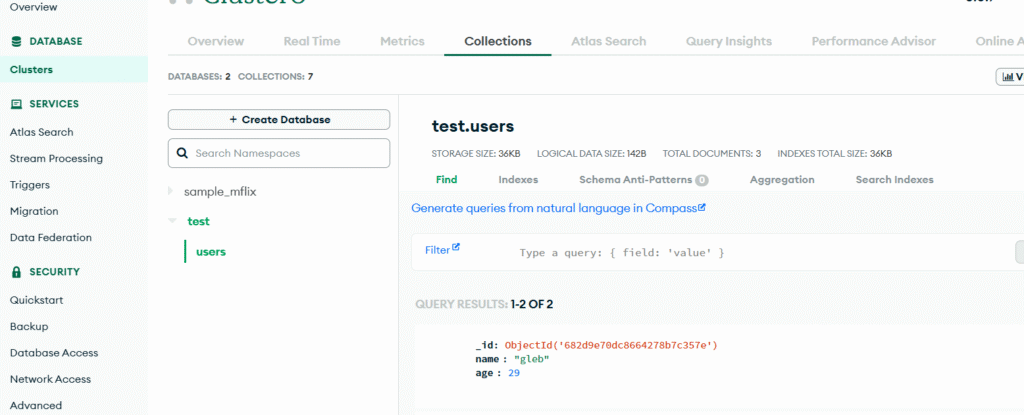
Task: Click the QUERY RESULTS: 1-2 OF 2 label
Action: [484, 305]
